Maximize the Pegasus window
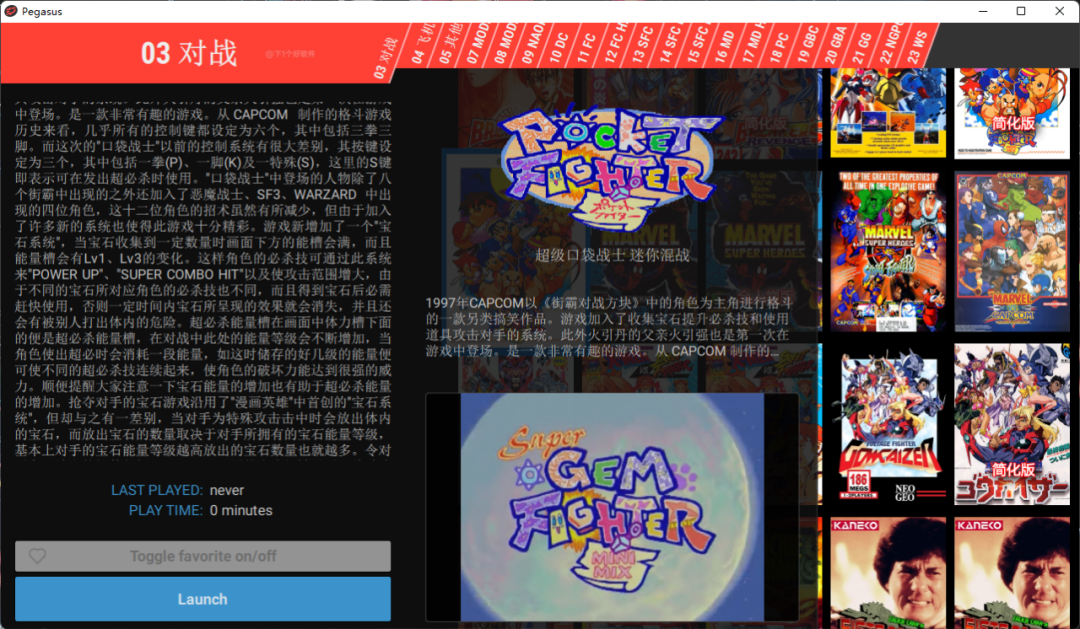 click(1021, 11)
